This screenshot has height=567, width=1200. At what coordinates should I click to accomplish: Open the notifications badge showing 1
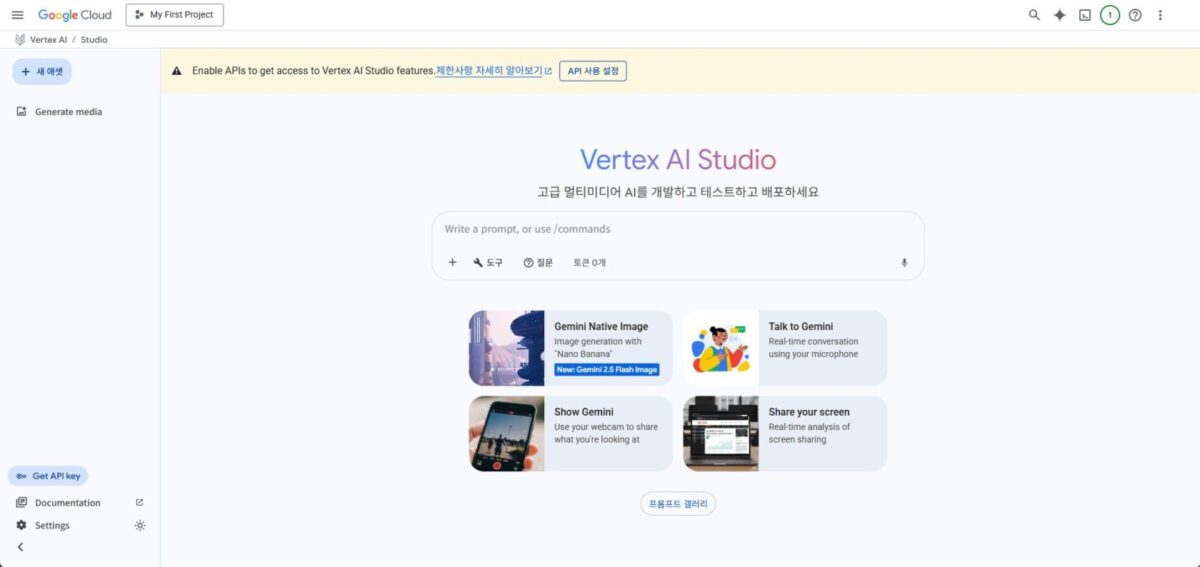click(x=1110, y=15)
